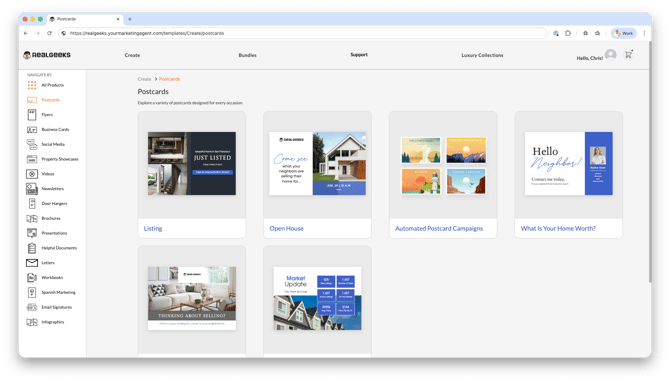Click the page vertical scrollbar

pos(650,162)
